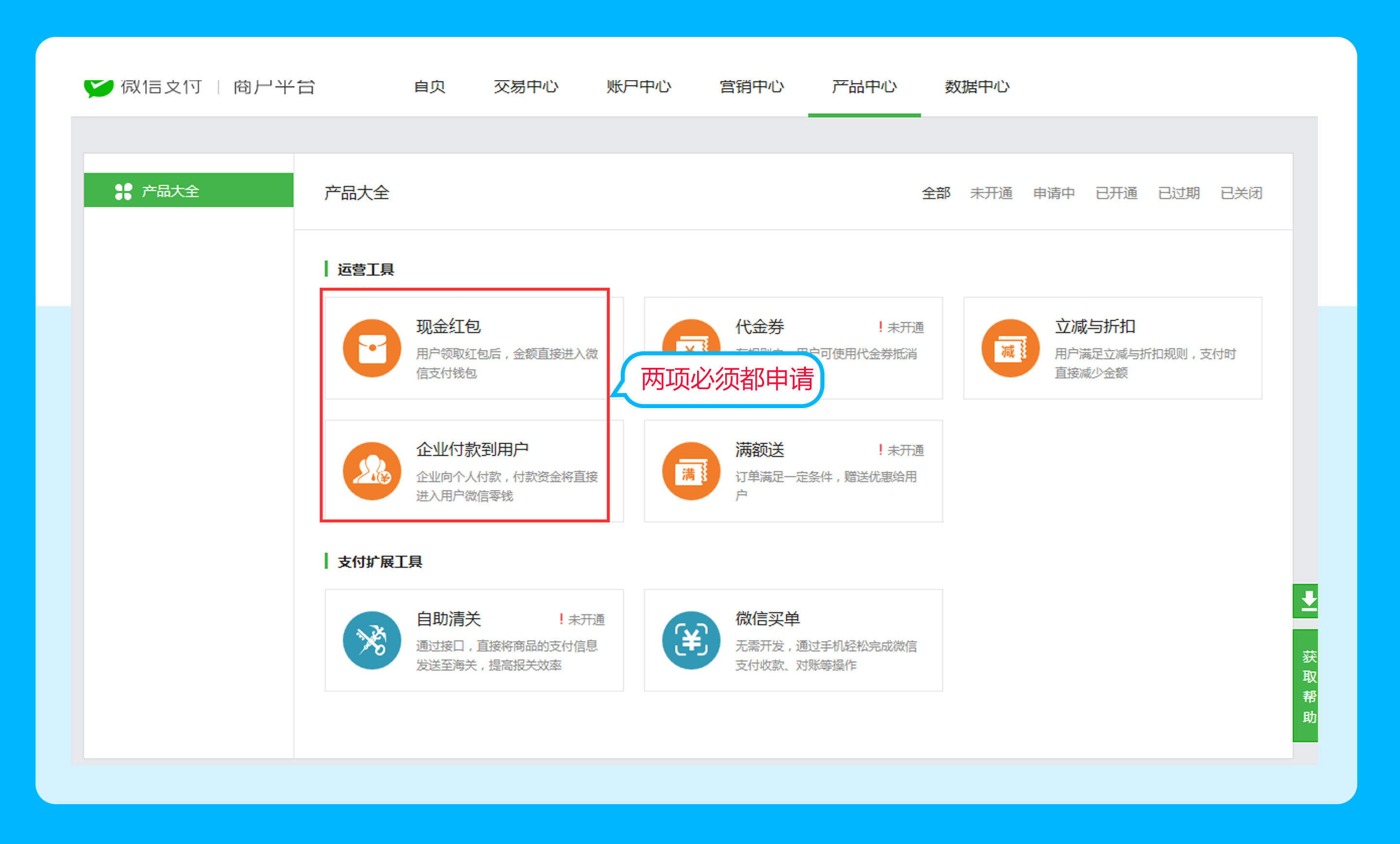The image size is (1400, 844).
Task: Filter products by 未开通 status
Action: 990,193
